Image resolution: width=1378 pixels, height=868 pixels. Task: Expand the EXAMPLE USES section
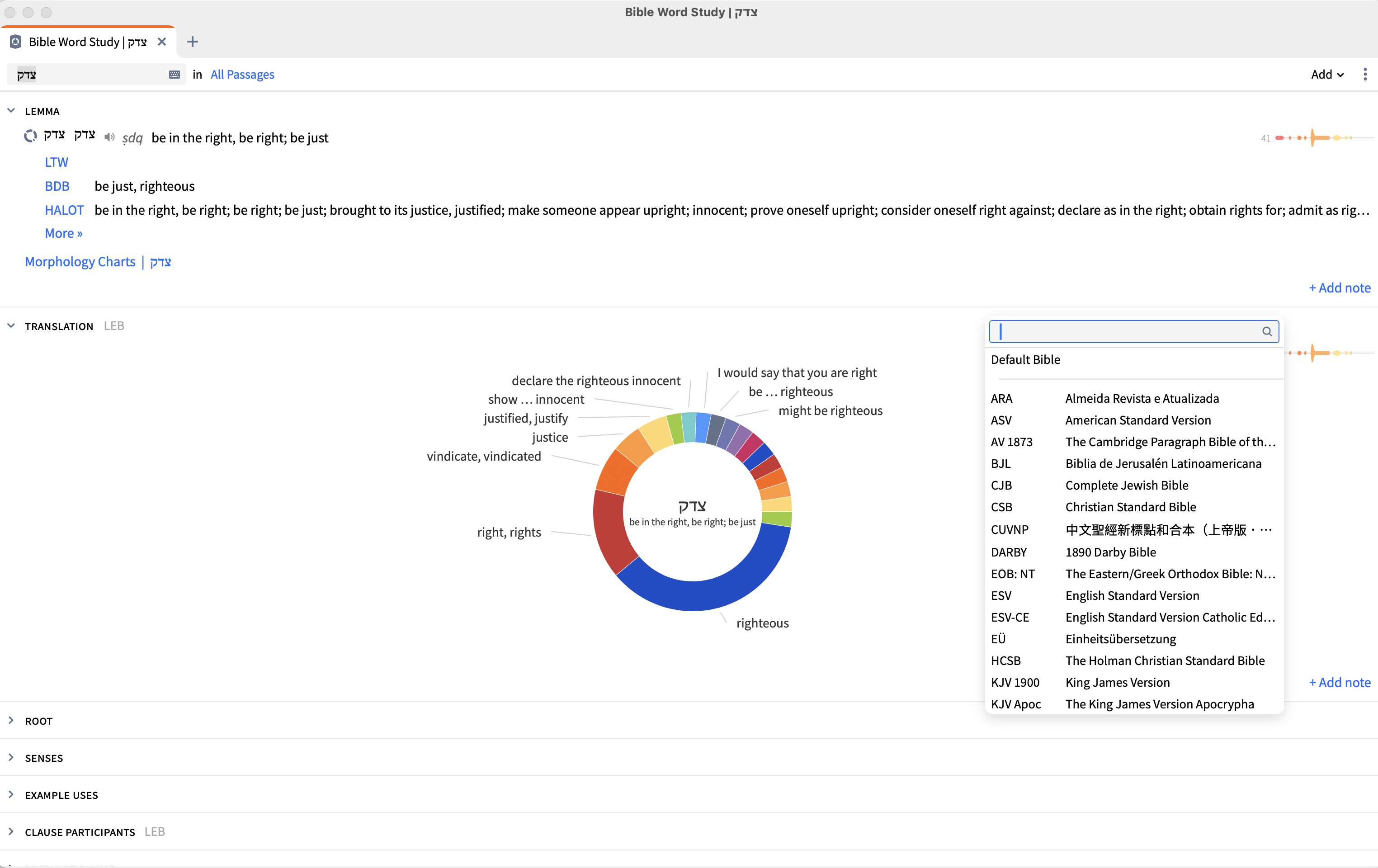[x=11, y=795]
